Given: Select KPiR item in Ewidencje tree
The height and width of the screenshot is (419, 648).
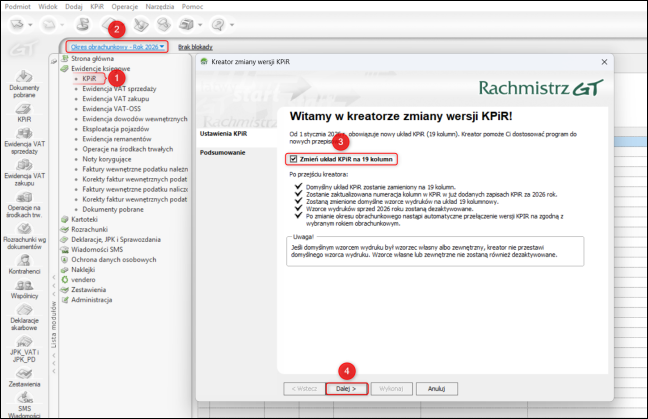Looking at the screenshot, I should (89, 79).
